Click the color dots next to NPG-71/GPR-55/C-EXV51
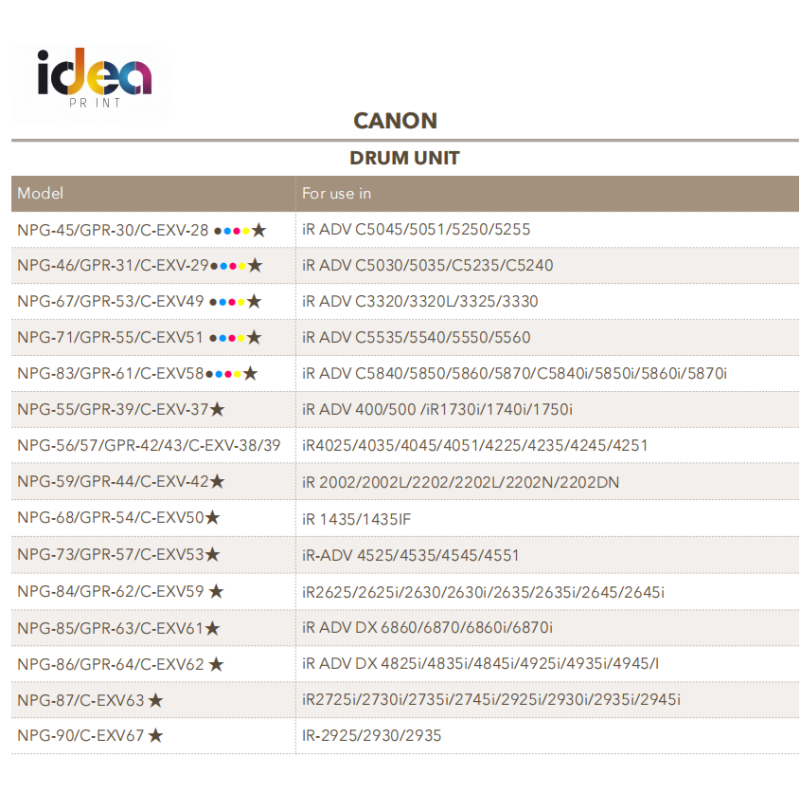The height and width of the screenshot is (800, 800). (x=227, y=338)
